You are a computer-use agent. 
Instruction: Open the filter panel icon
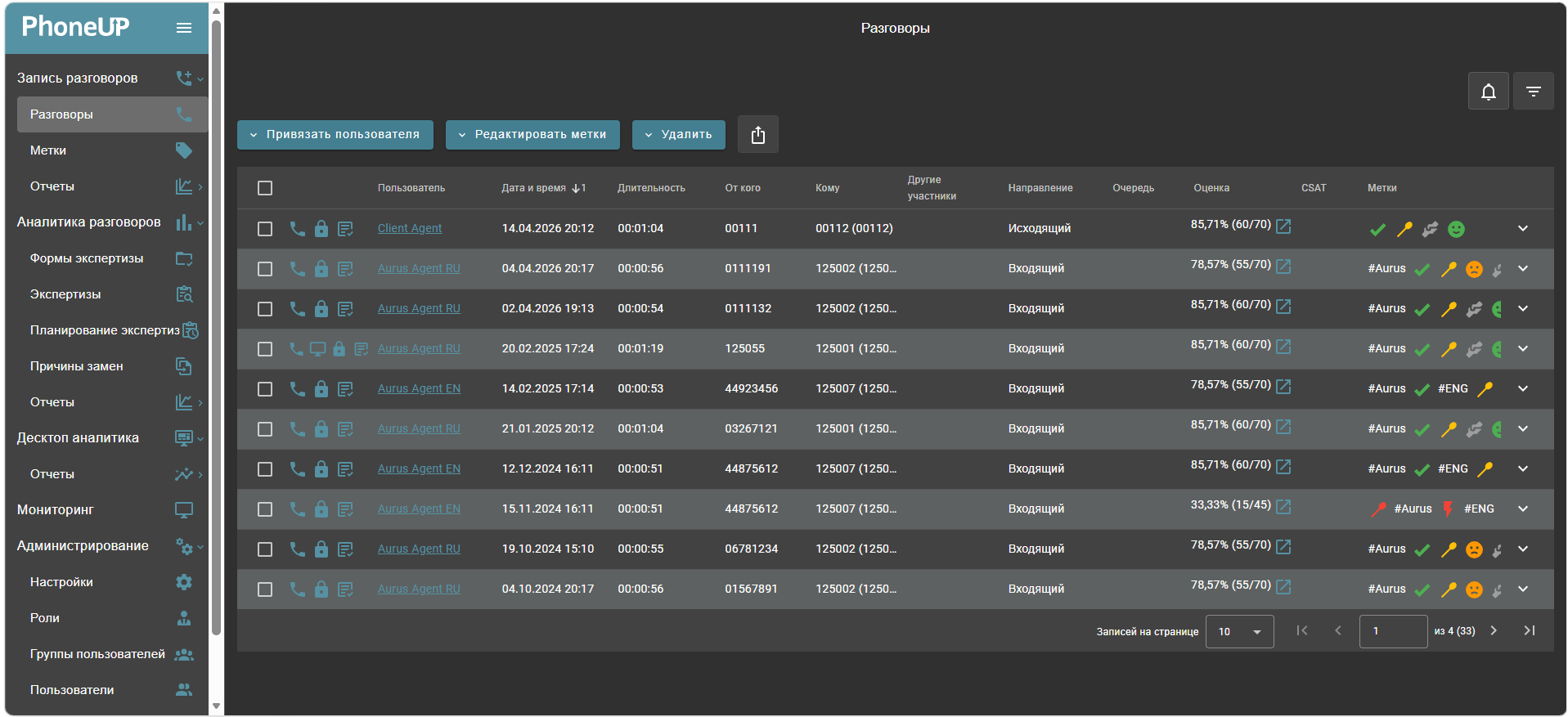[x=1533, y=92]
